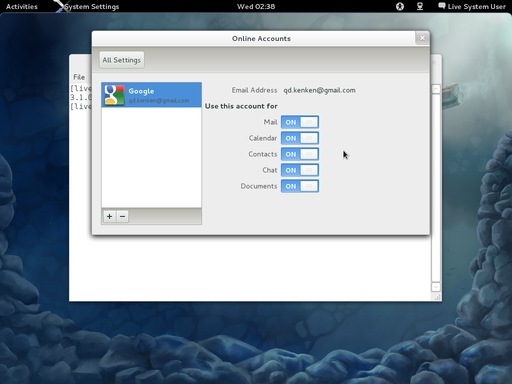
Task: Disable Contacts syncing switch
Action: coord(300,154)
